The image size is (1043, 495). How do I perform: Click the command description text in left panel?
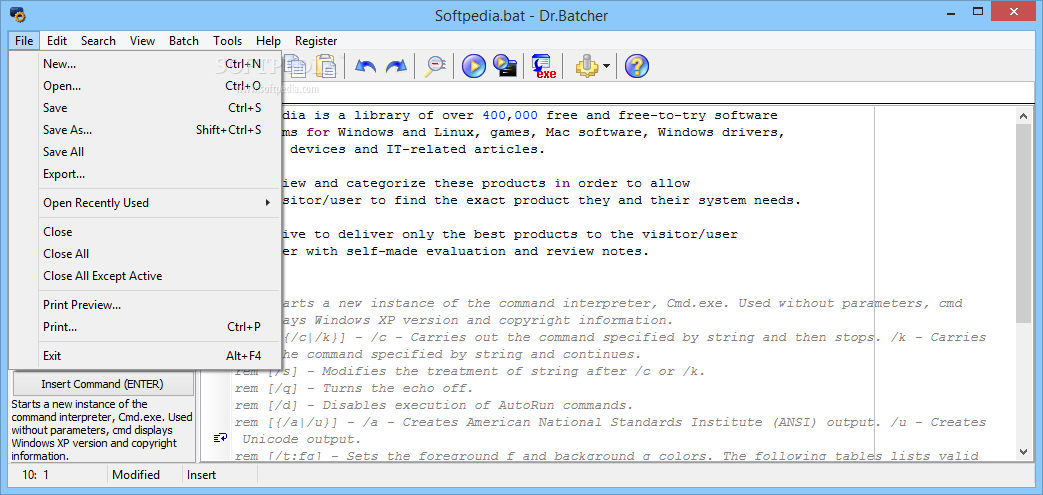point(102,430)
